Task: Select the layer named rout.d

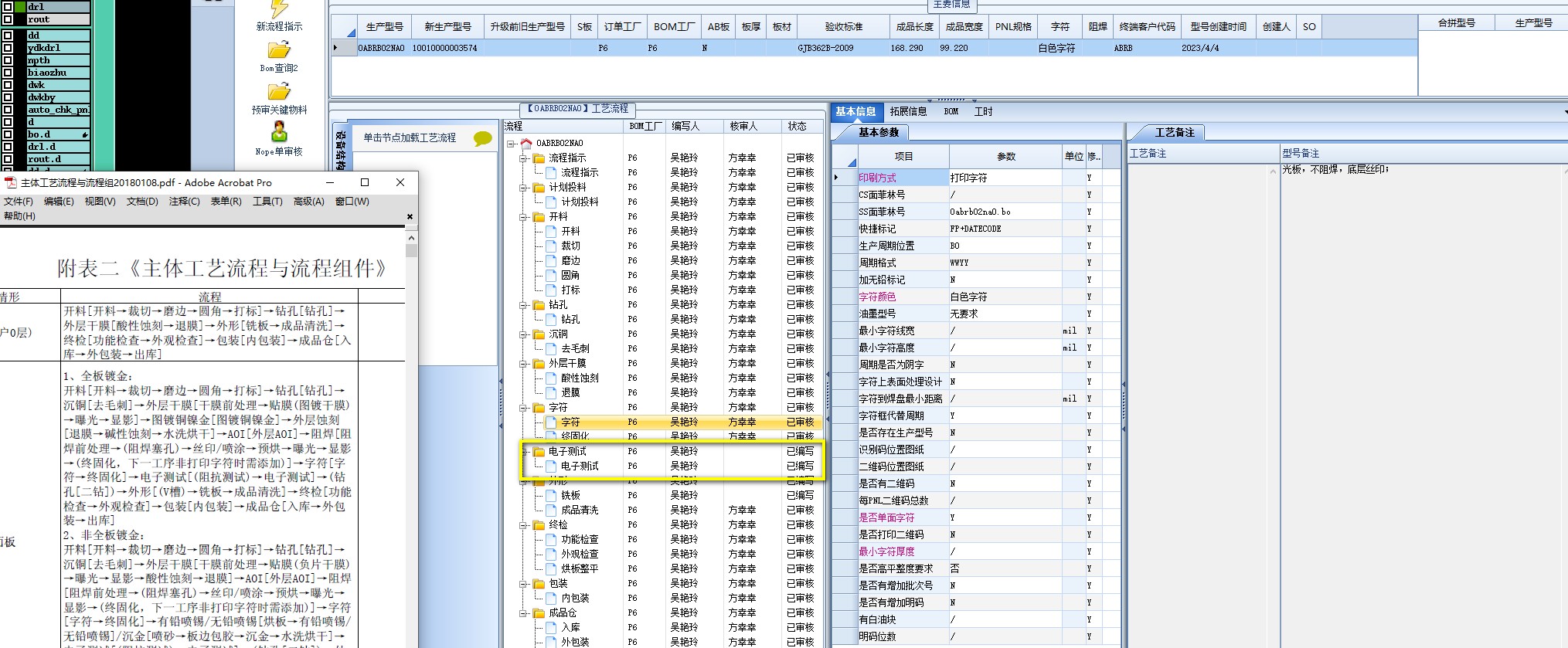Action: [x=59, y=158]
